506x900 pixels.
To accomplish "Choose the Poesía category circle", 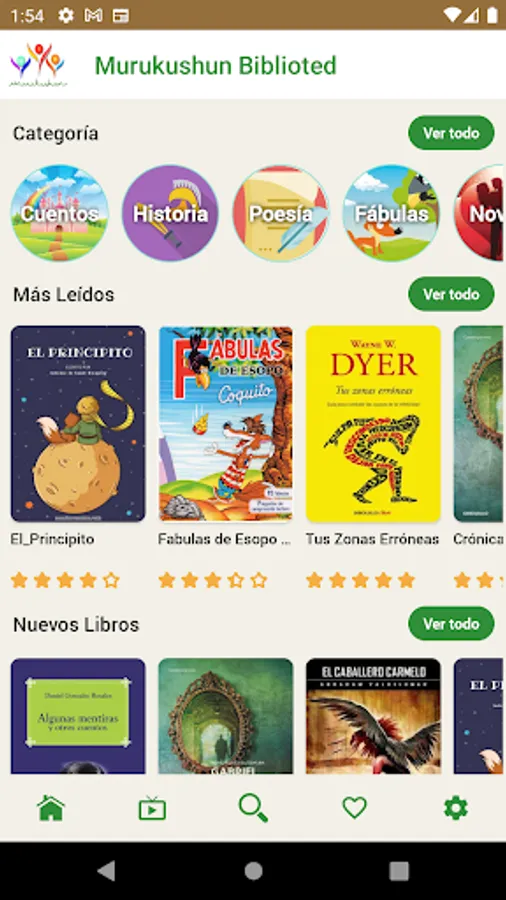I will pos(281,213).
